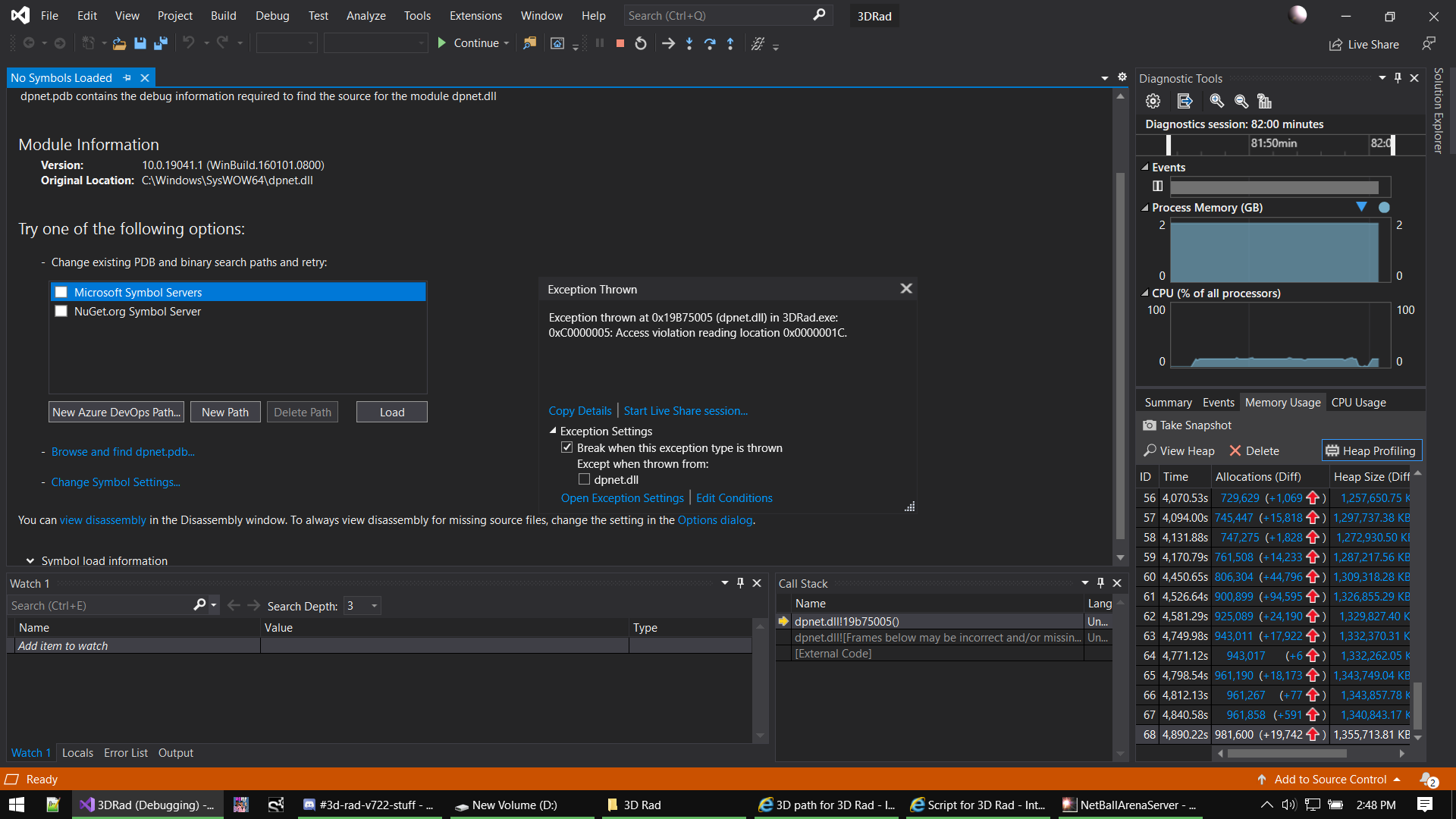Open the Continue button dropdown arrow
This screenshot has width=1456, height=819.
(x=507, y=44)
